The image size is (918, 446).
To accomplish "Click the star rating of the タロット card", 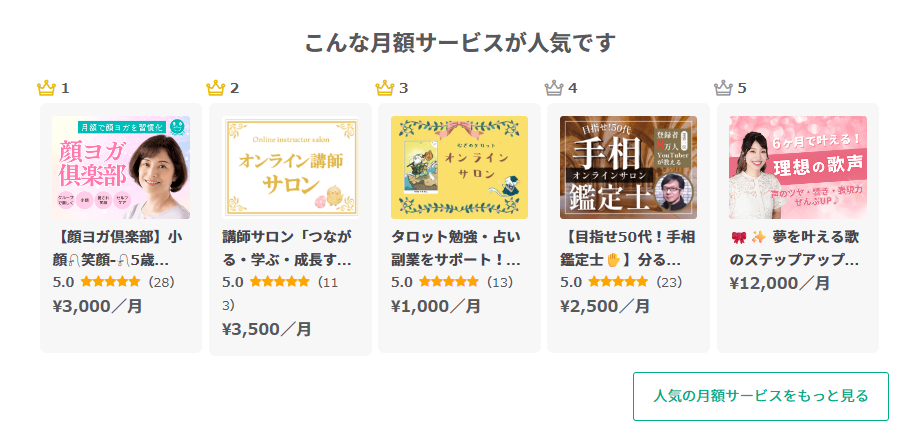I will (449, 282).
